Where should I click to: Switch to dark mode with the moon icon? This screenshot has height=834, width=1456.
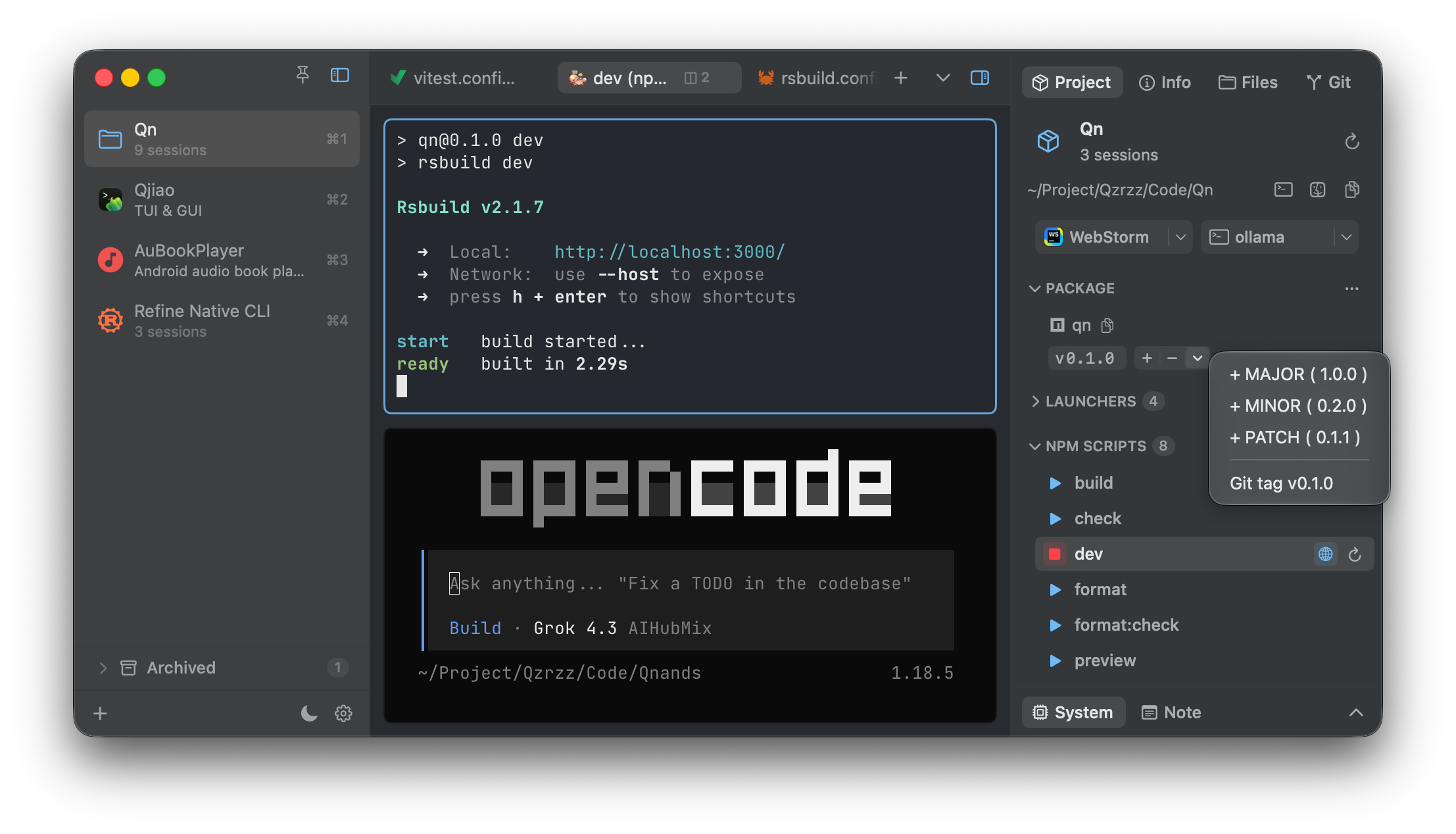(309, 713)
